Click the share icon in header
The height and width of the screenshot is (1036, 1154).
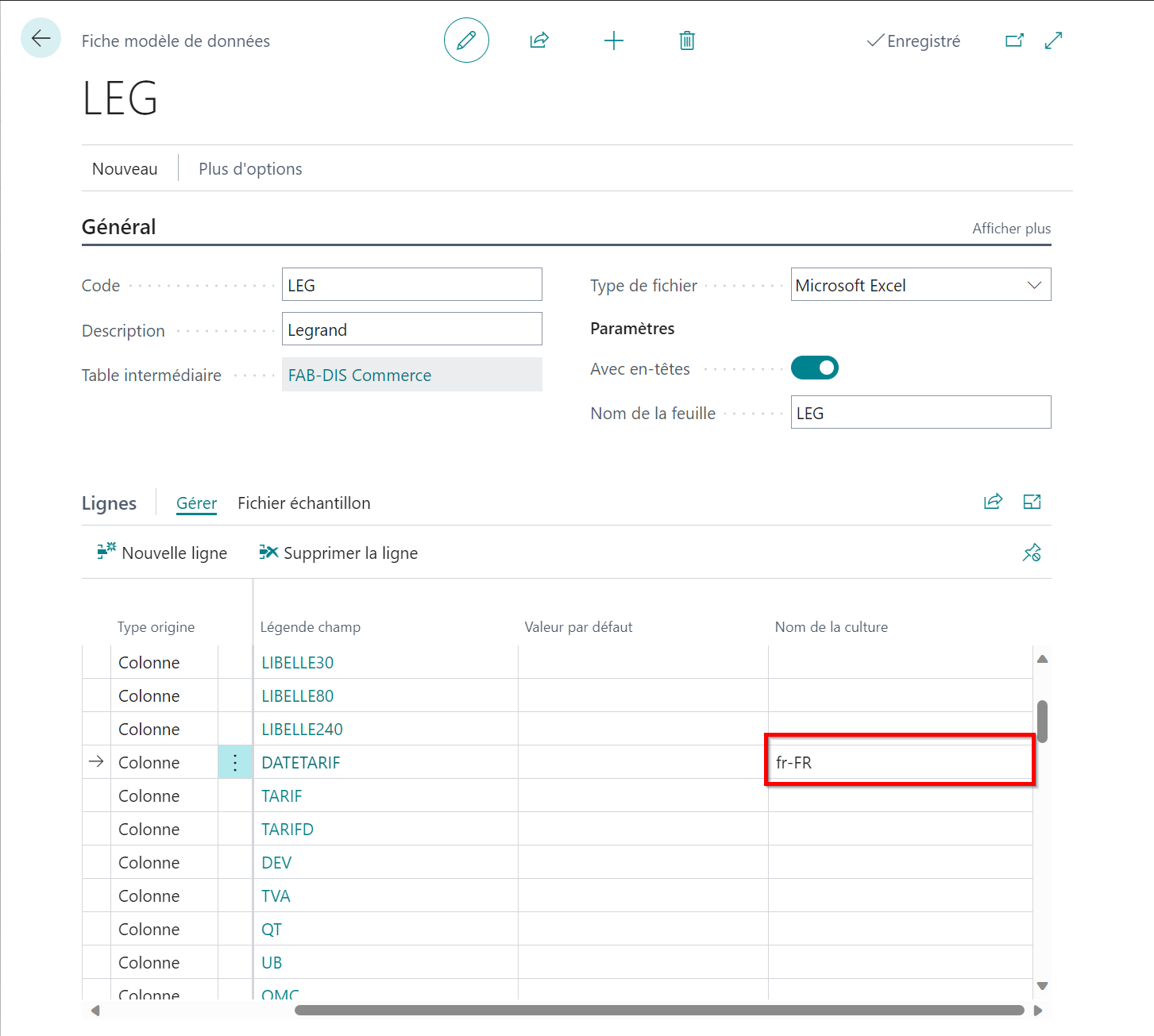539,40
